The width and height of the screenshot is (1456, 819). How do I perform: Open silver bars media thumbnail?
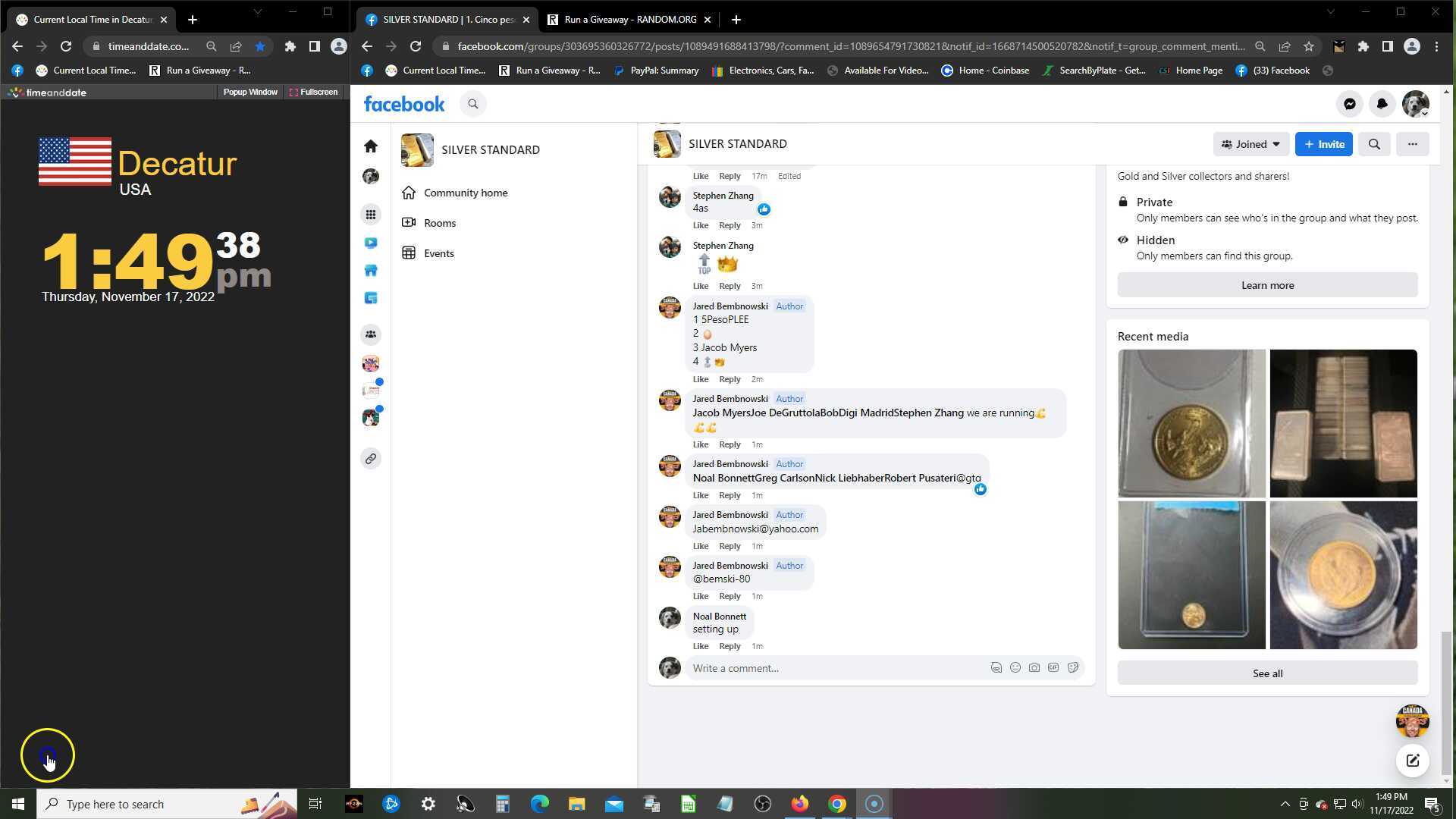(x=1343, y=423)
